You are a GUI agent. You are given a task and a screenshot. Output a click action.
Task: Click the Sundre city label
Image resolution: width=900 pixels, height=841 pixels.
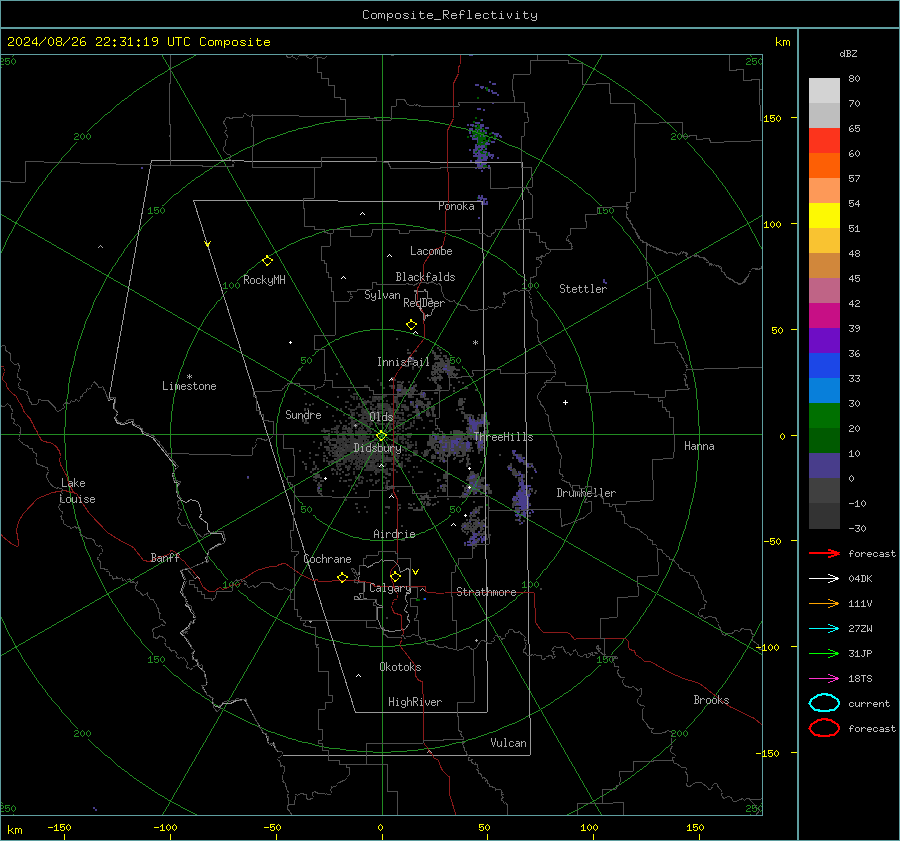pyautogui.click(x=303, y=414)
